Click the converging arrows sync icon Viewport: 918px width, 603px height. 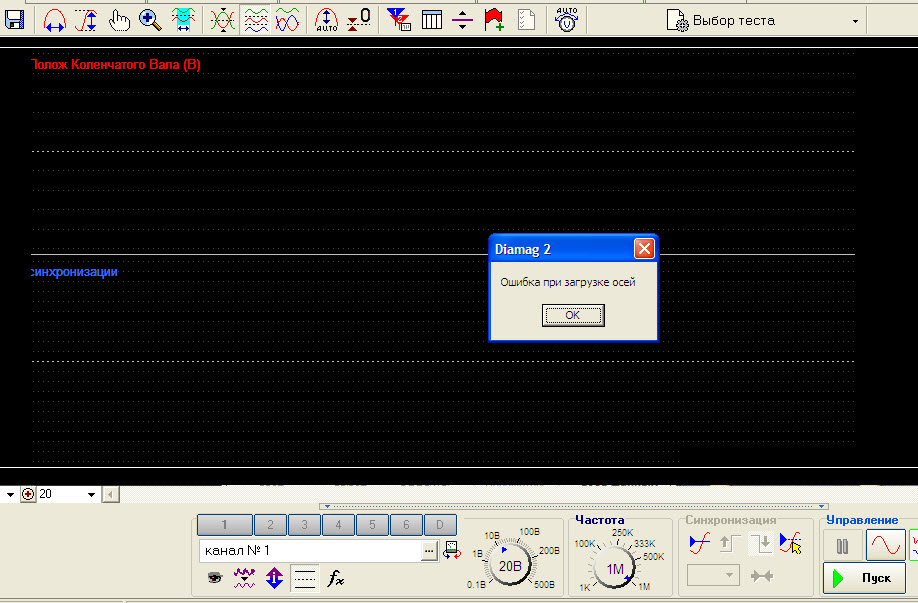point(761,576)
